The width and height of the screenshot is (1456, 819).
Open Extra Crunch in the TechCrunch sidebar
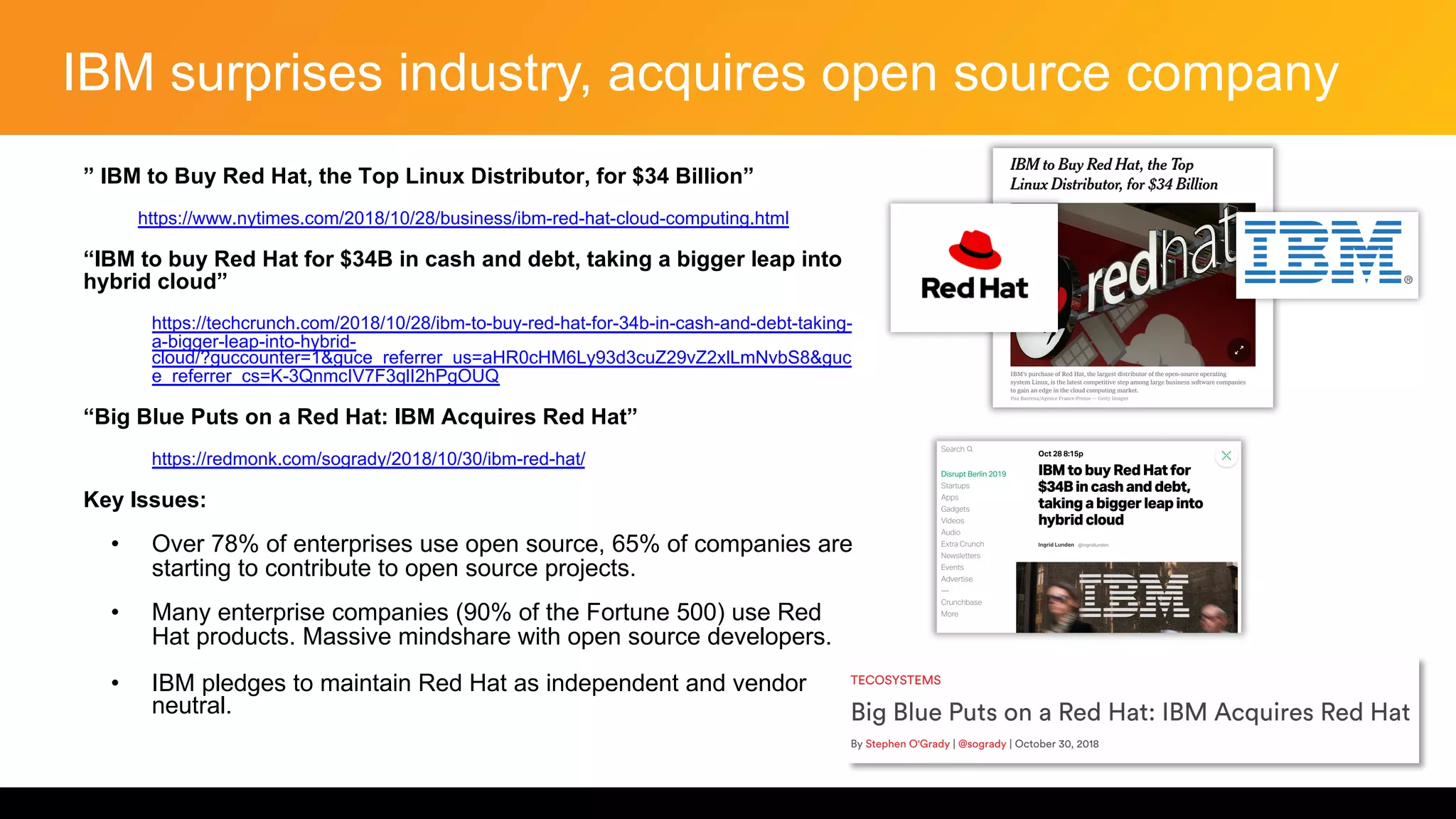[x=962, y=544]
